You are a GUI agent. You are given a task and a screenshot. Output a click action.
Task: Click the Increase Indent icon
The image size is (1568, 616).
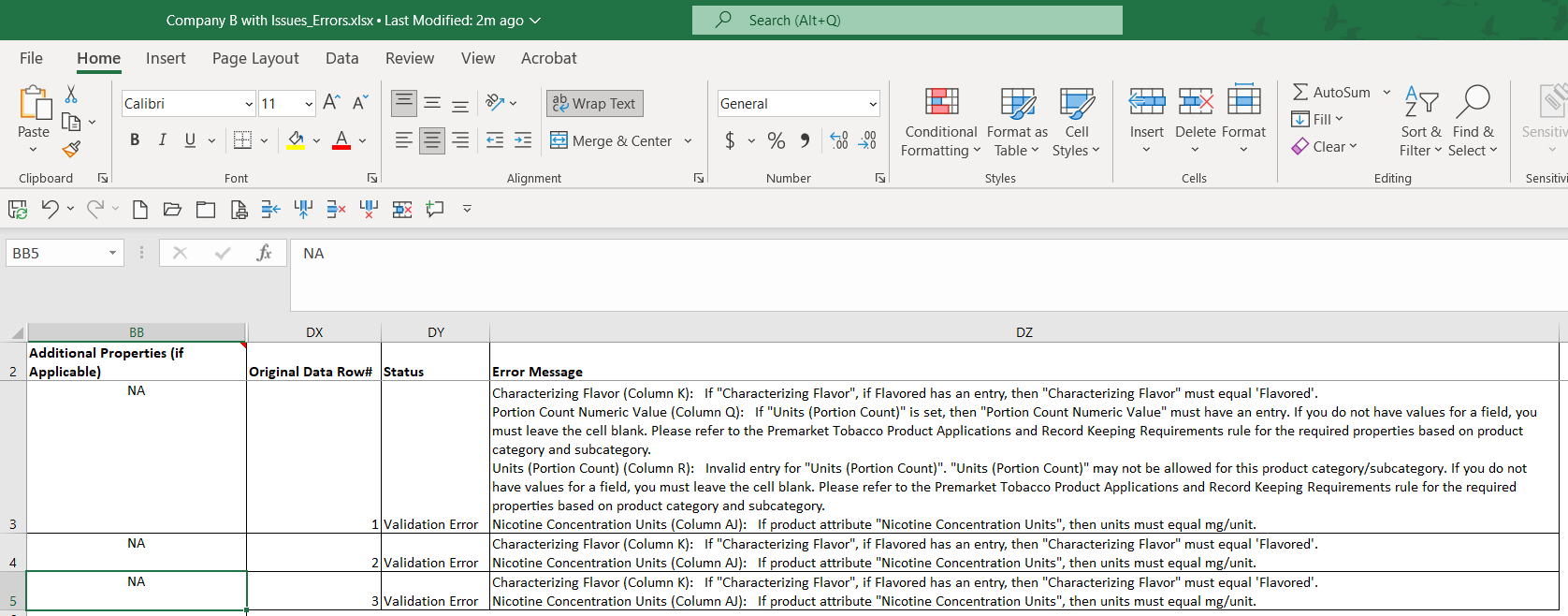pos(523,140)
